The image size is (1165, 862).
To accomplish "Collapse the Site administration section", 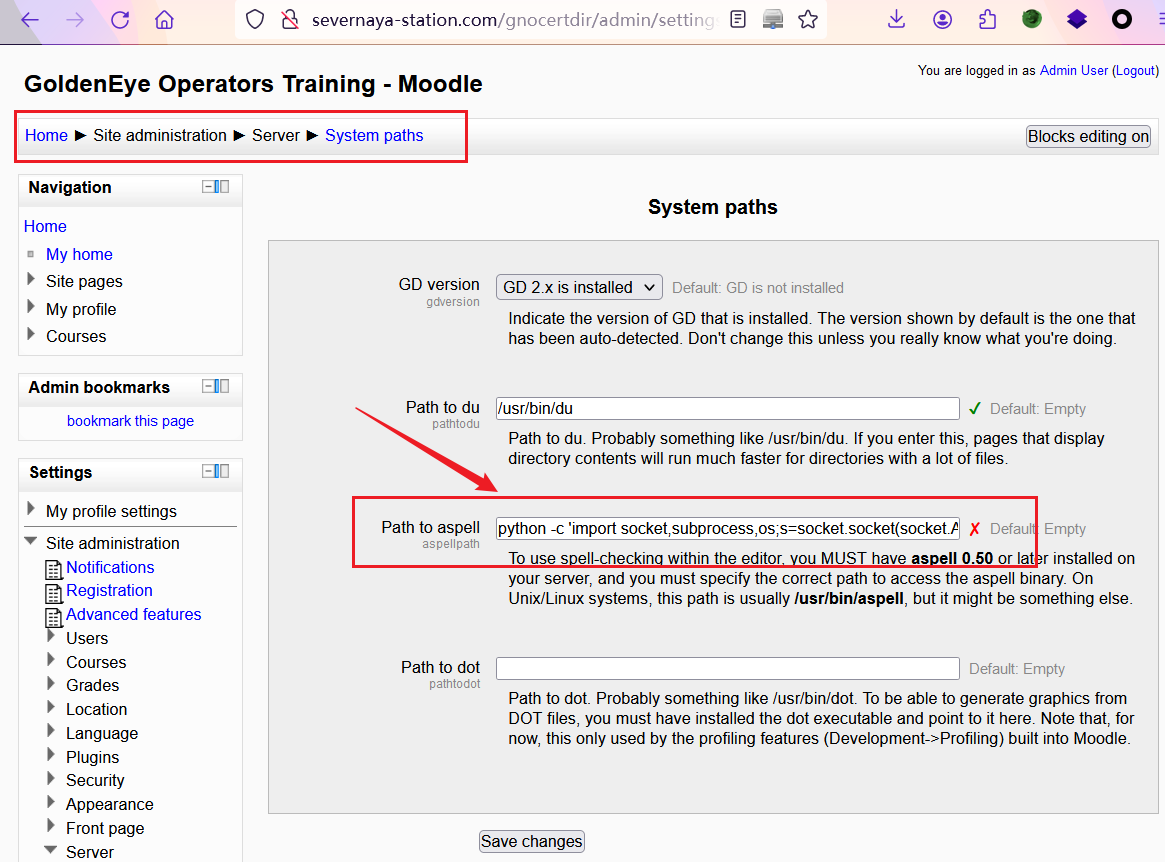I will click(31, 543).
